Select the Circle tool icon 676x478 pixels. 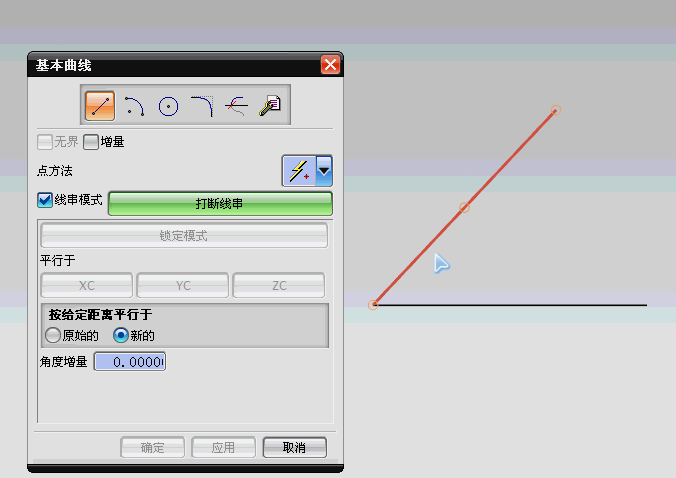168,106
